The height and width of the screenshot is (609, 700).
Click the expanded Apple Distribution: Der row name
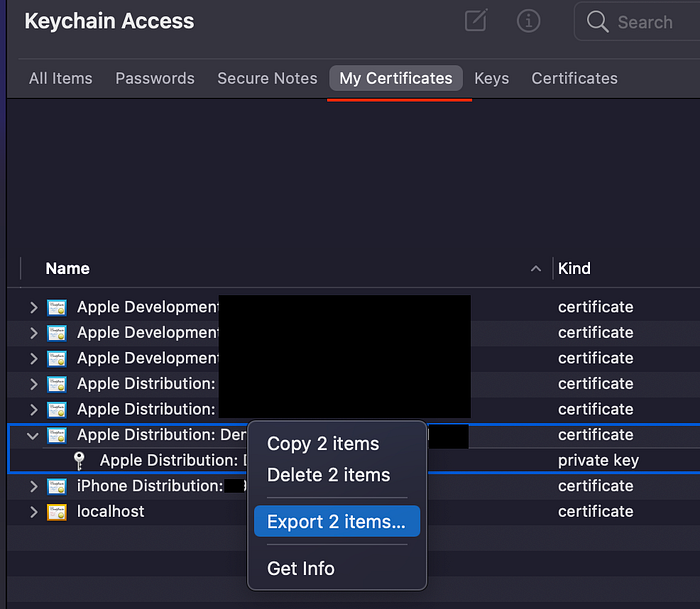[x=162, y=435]
